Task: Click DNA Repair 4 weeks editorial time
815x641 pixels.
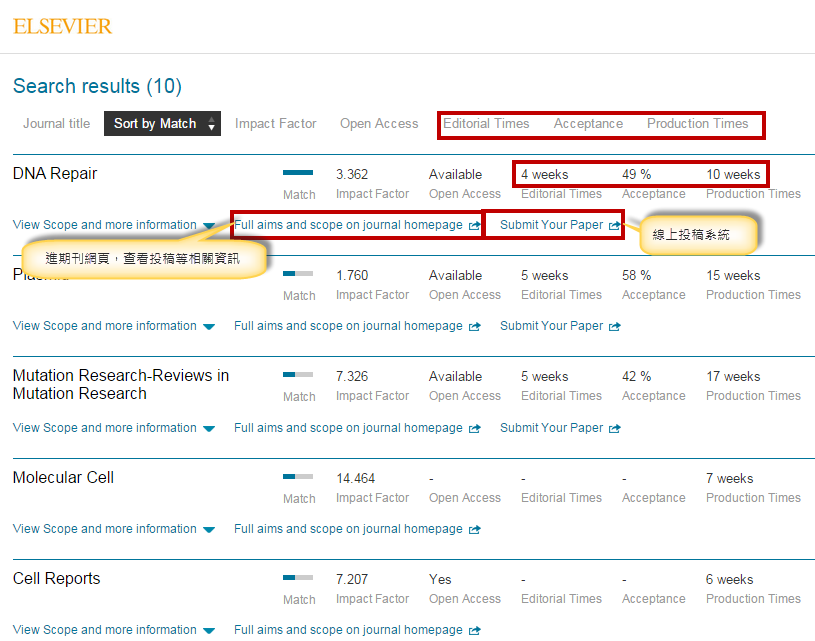Action: [x=545, y=174]
